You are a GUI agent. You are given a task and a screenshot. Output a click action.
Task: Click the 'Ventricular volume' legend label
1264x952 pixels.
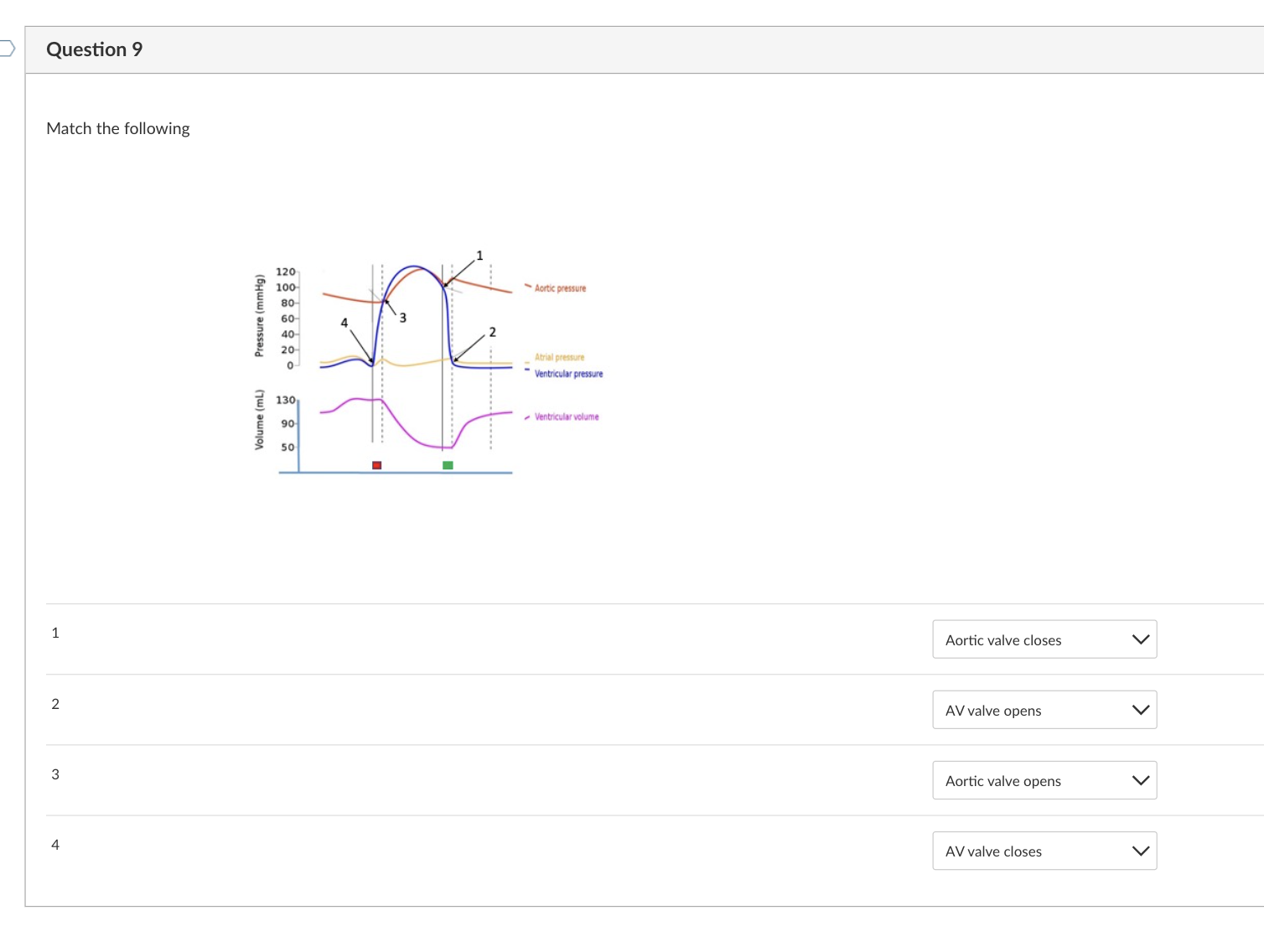[567, 416]
